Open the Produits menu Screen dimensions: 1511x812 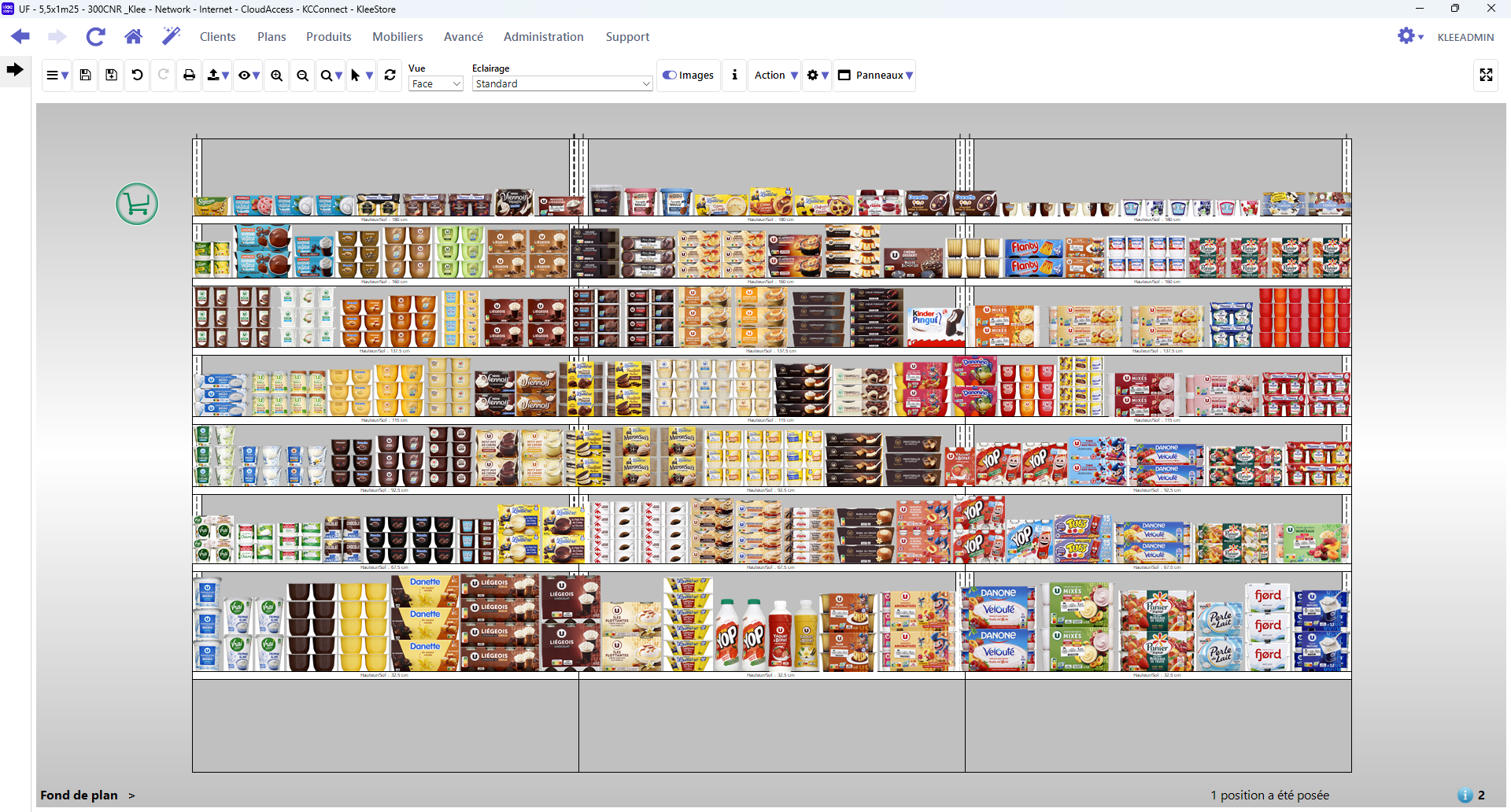click(x=328, y=37)
